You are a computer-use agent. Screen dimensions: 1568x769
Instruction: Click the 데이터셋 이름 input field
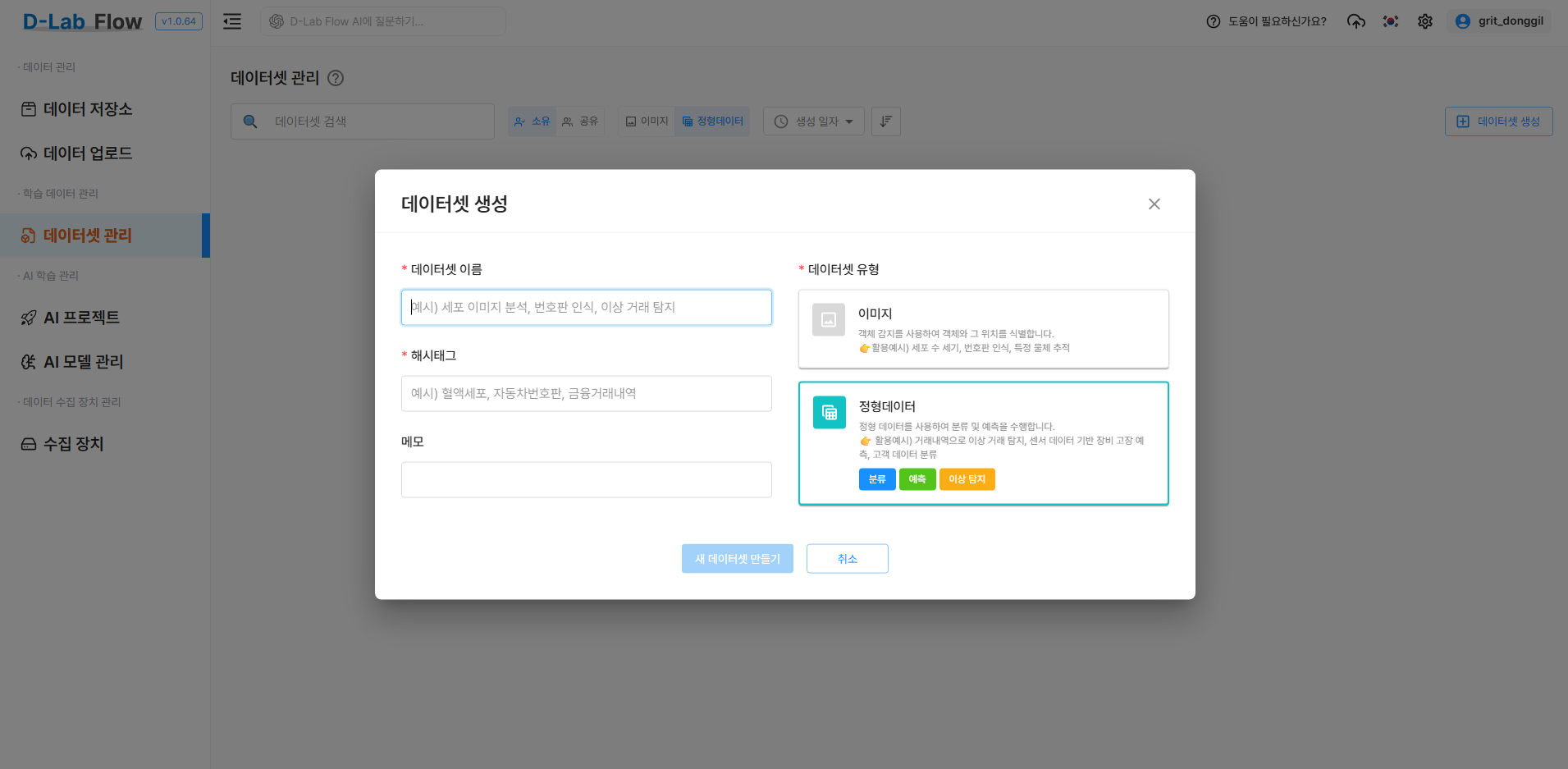click(586, 307)
